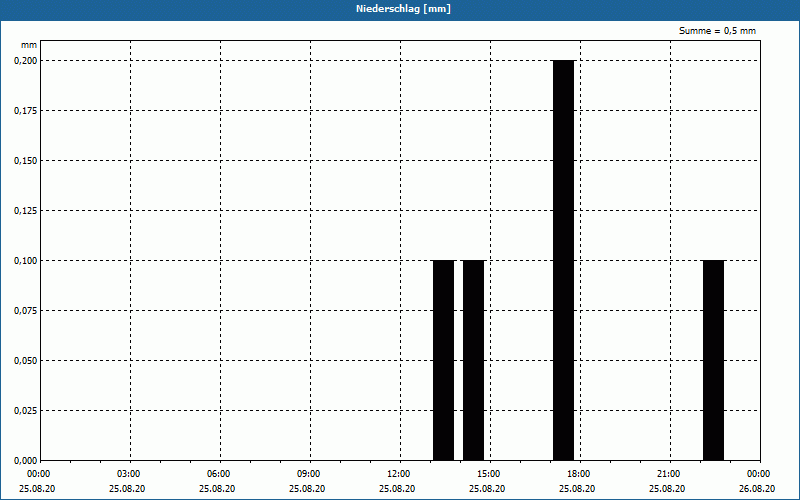This screenshot has width=800, height=500.
Task: Click the mm unit label above the y-axis
Action: (29, 45)
